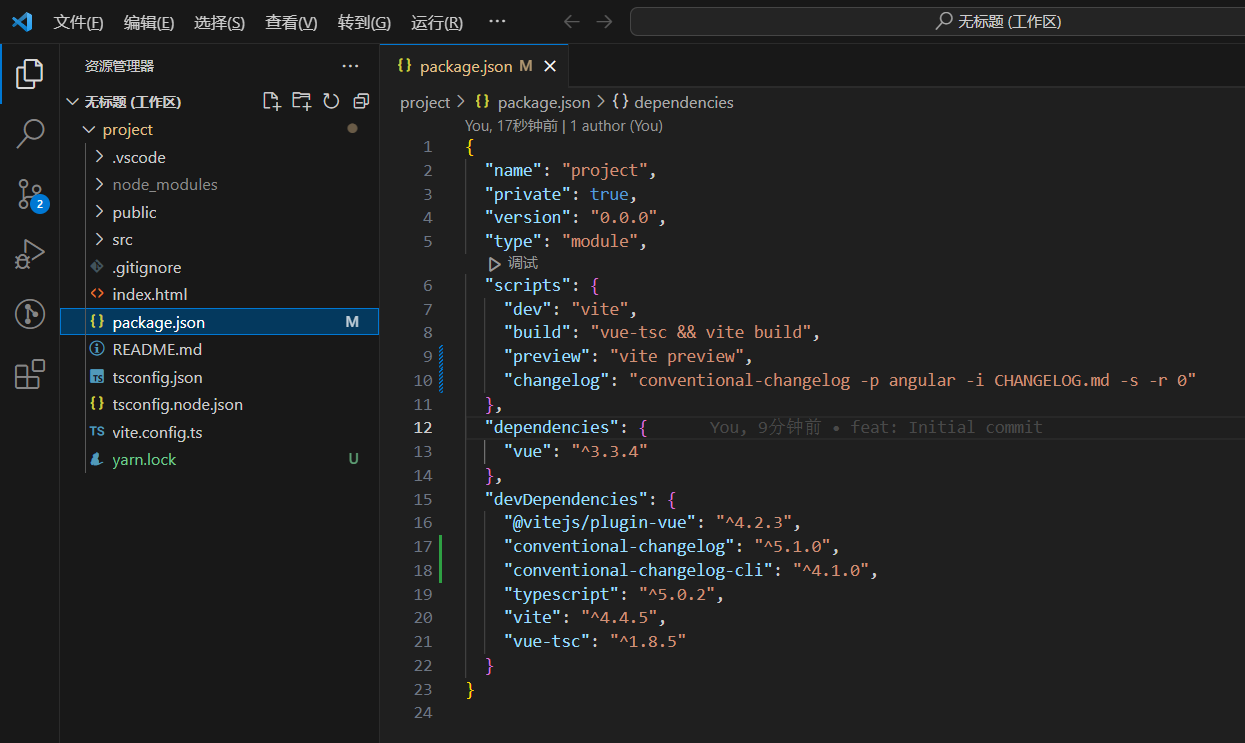
Task: Open the Search view in activity bar
Action: [x=30, y=134]
